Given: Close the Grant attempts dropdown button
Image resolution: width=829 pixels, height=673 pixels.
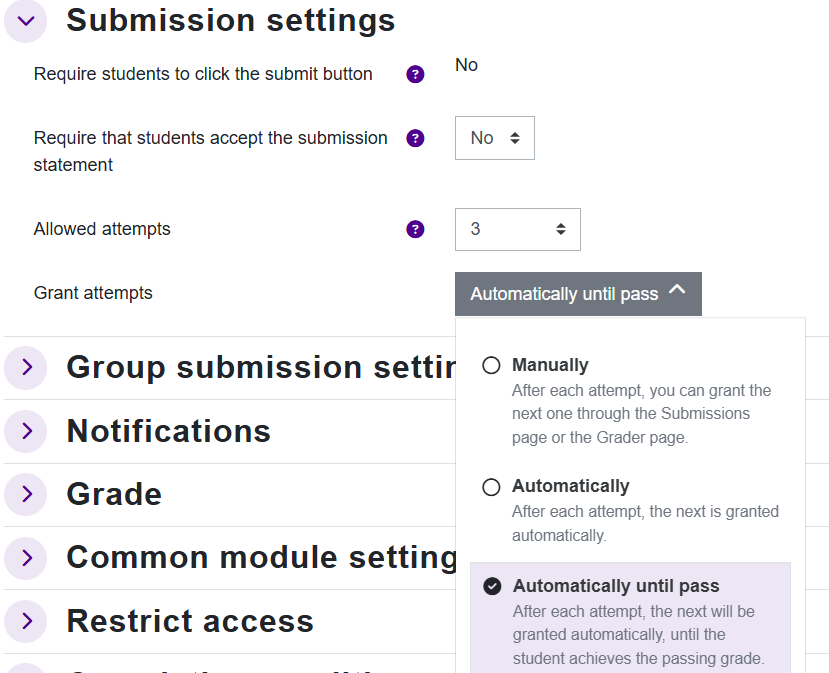Looking at the screenshot, I should 578,293.
